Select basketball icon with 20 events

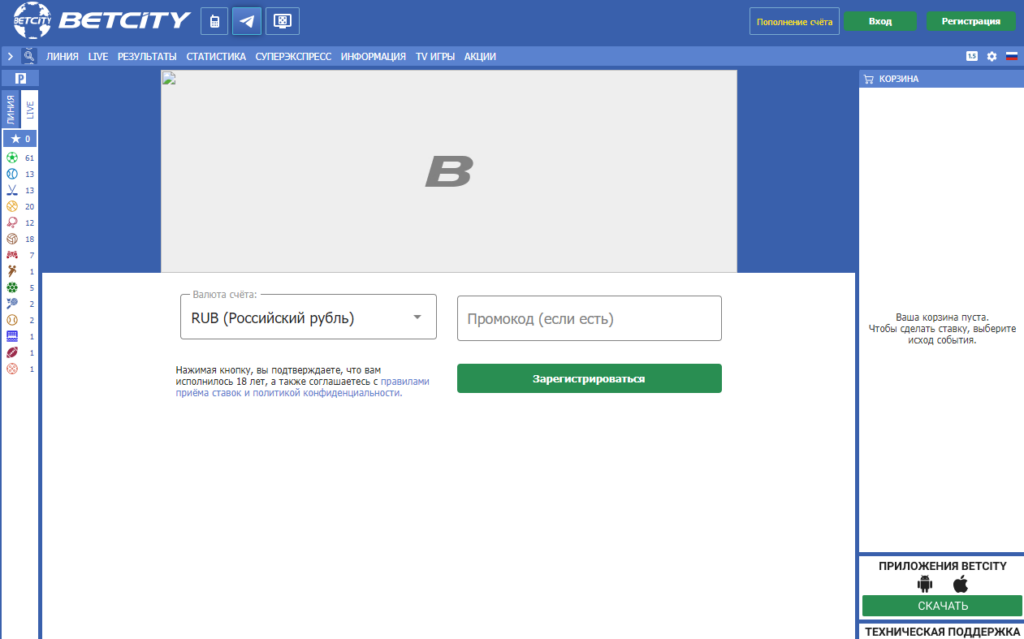coord(12,206)
